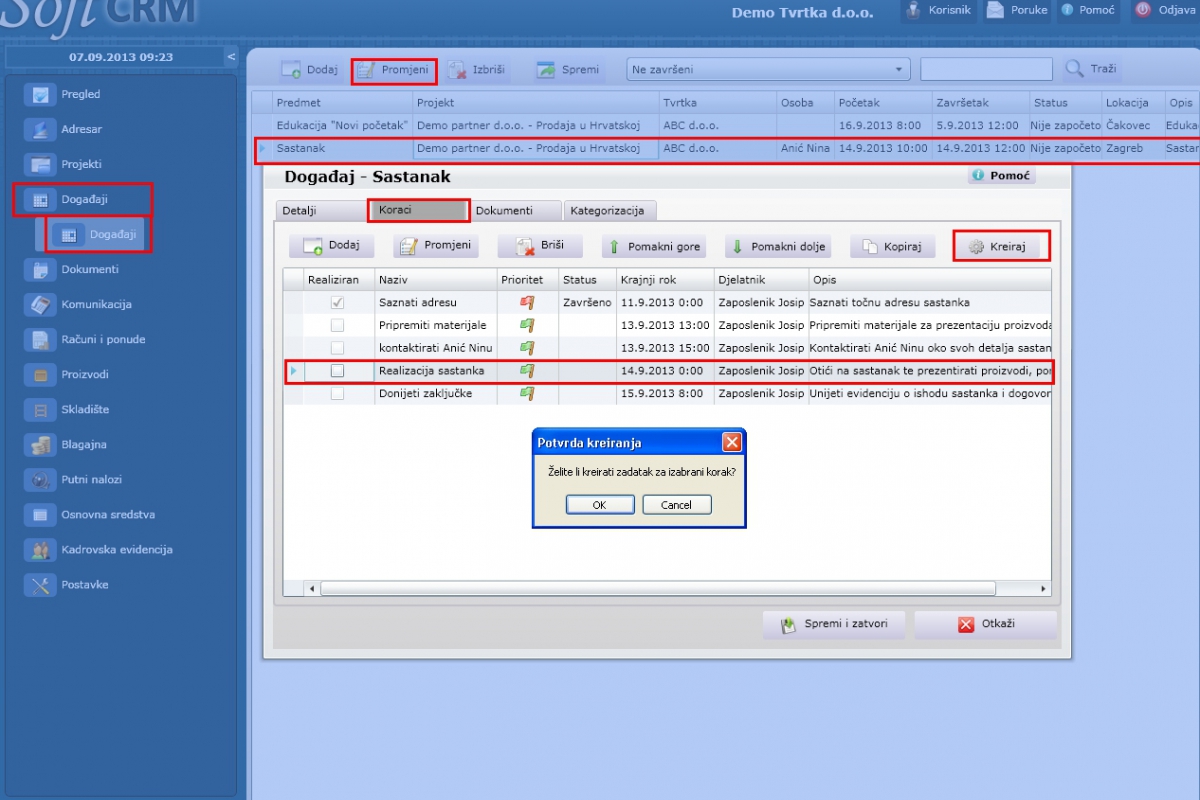Click Spremi i zatvori button
This screenshot has height=800, width=1200.
[x=832, y=624]
